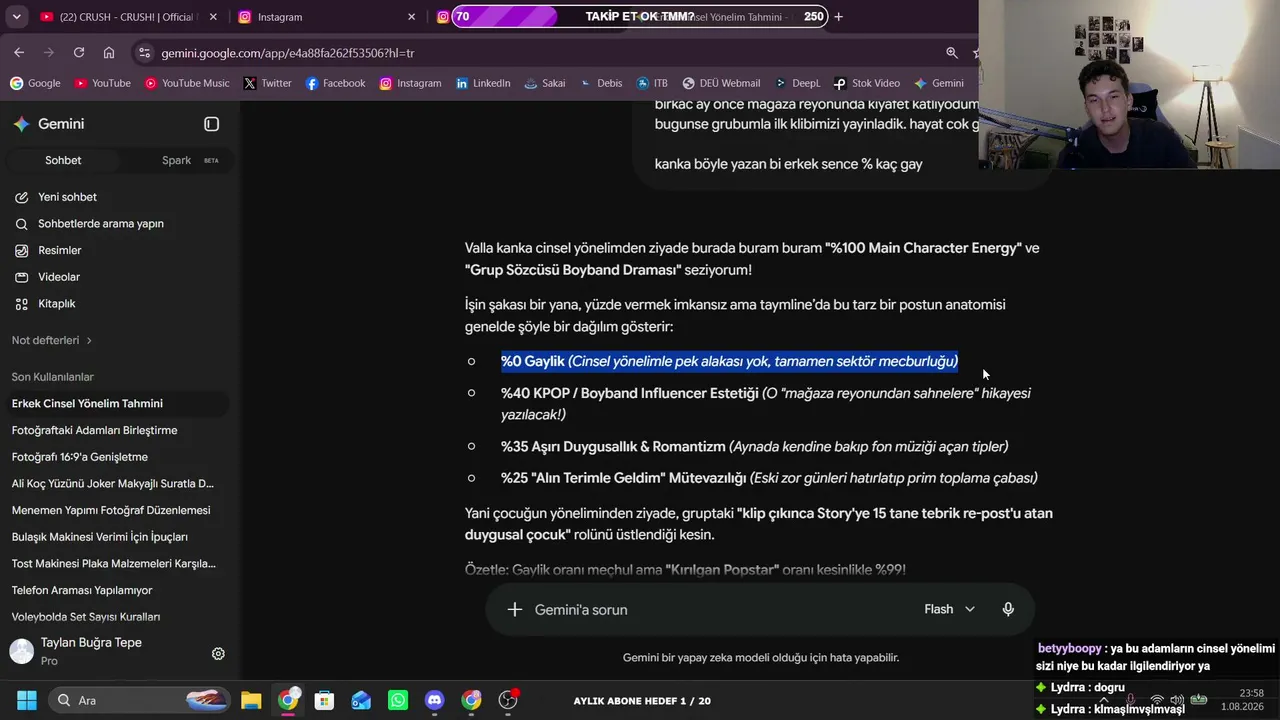Open Kitaplık in the sidebar
This screenshot has height=720, width=1280.
click(120, 303)
